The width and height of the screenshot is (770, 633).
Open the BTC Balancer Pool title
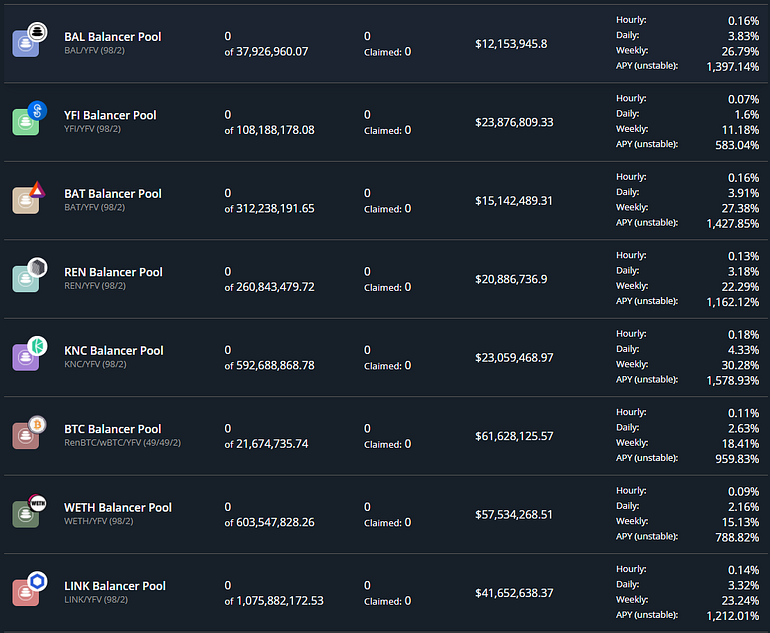[112, 429]
